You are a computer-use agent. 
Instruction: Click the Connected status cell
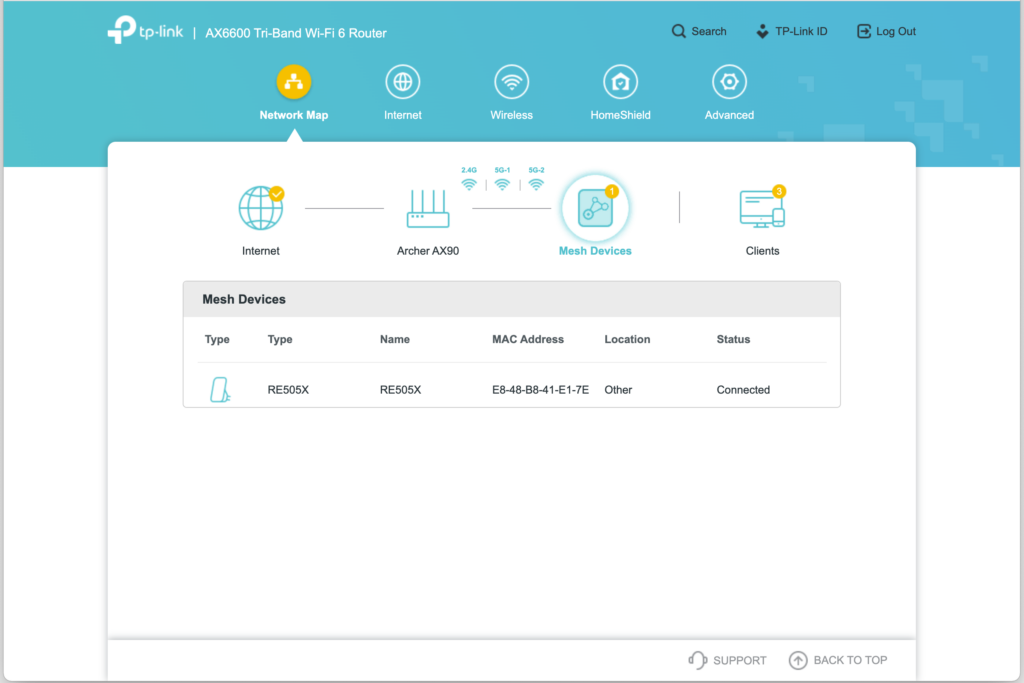(x=743, y=390)
